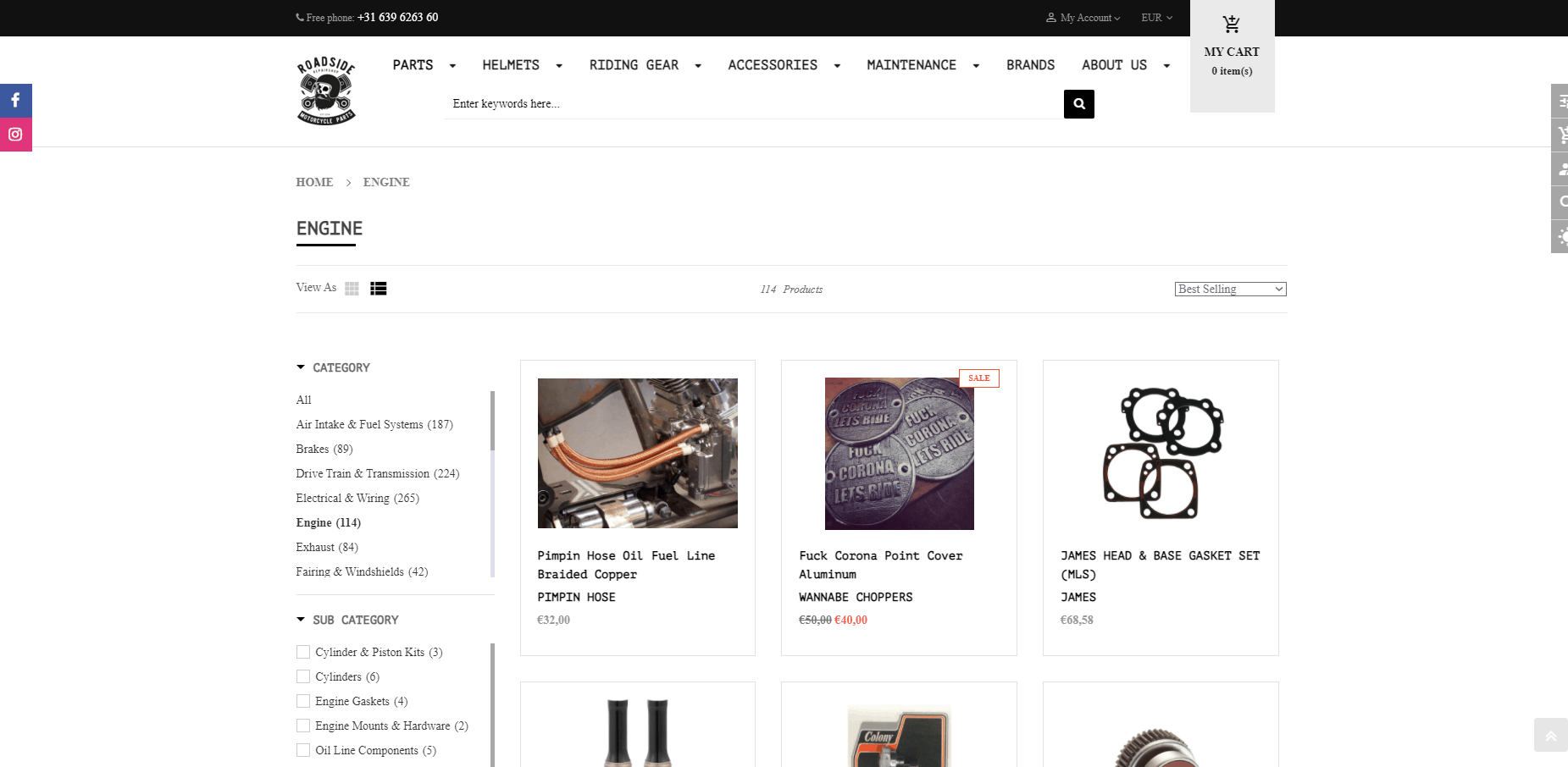
Task: Tick the Engine Gaskets checkbox
Action: coord(303,701)
